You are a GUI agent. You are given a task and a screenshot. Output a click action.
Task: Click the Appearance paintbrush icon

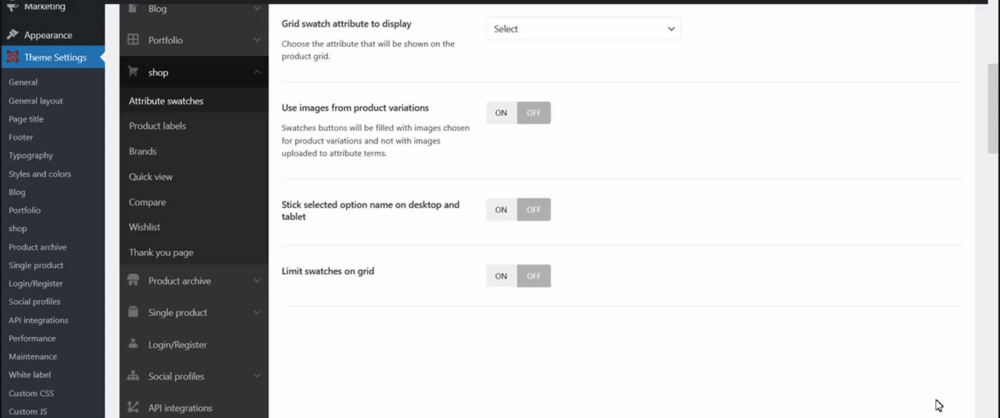coord(12,35)
